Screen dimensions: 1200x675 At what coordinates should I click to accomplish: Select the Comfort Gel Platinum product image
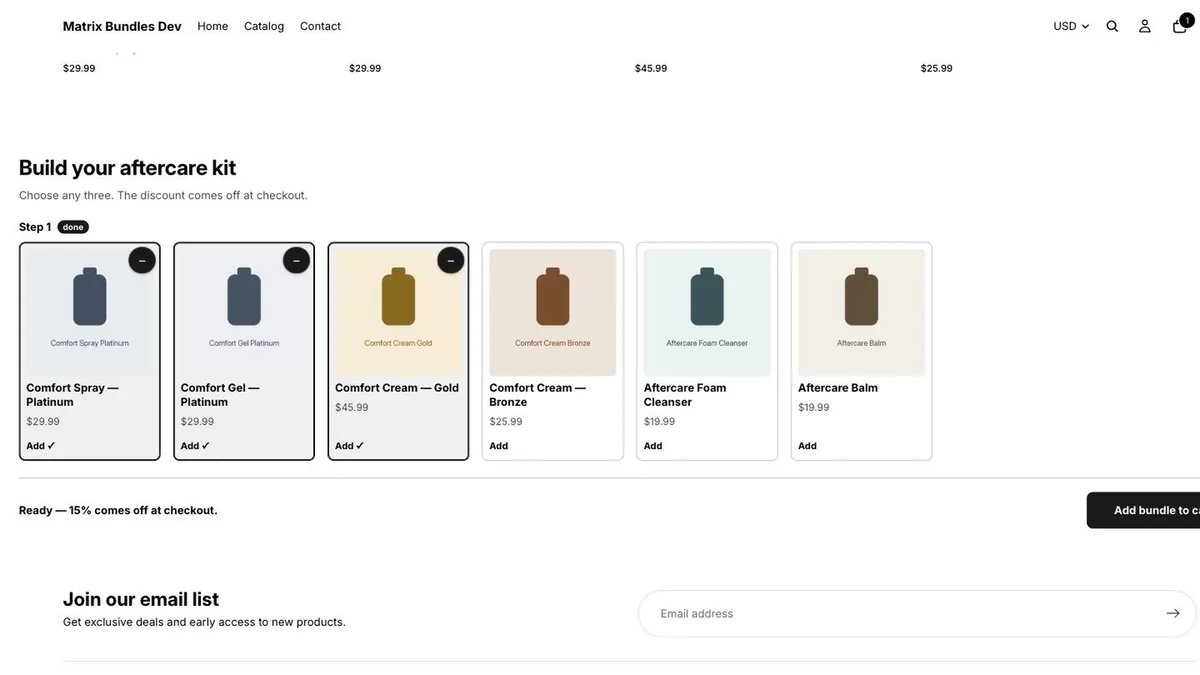click(x=244, y=312)
